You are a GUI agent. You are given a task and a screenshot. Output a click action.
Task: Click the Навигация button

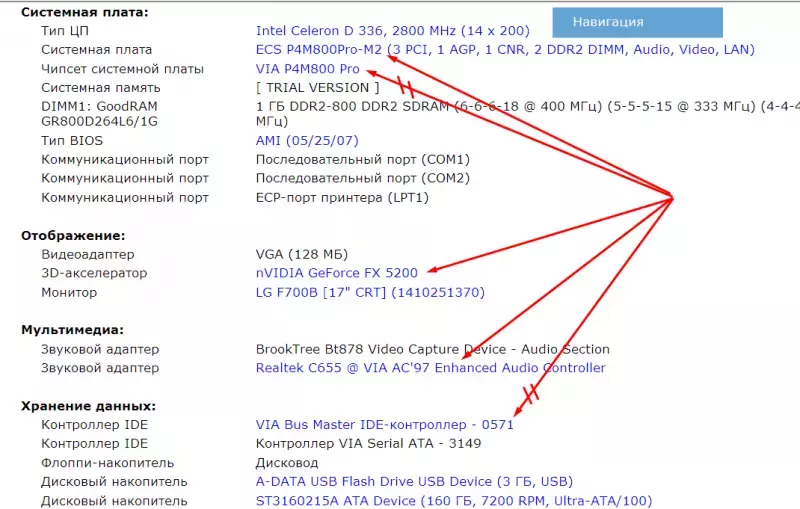click(637, 22)
